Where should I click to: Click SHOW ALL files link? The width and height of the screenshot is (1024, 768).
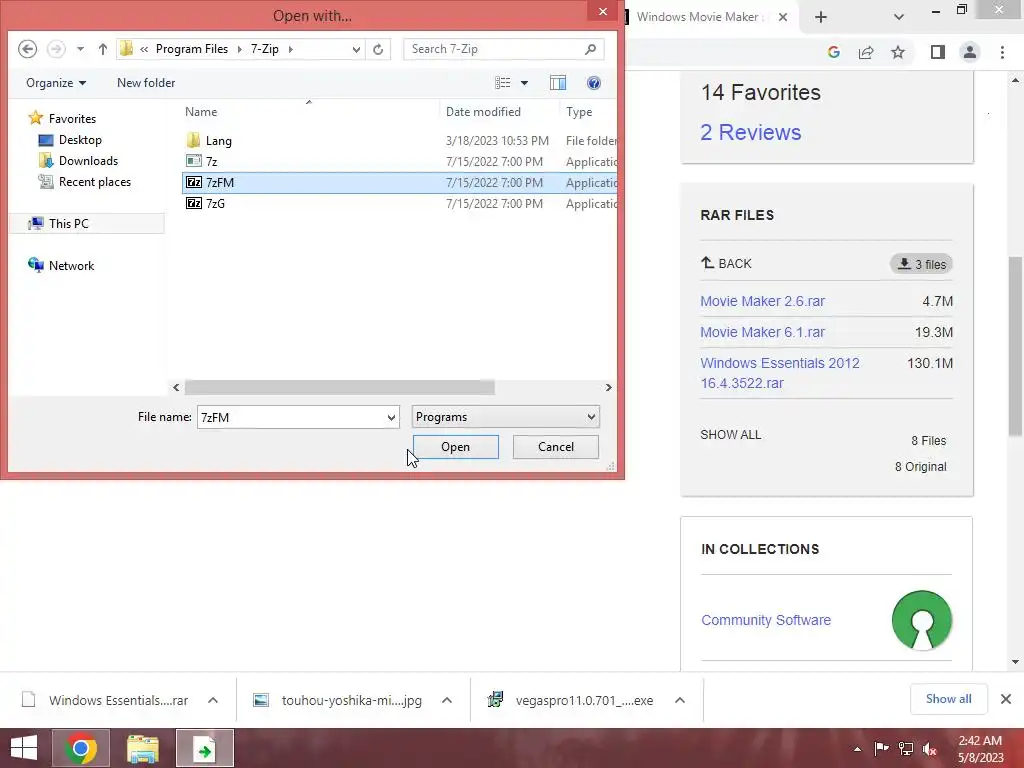click(x=730, y=435)
